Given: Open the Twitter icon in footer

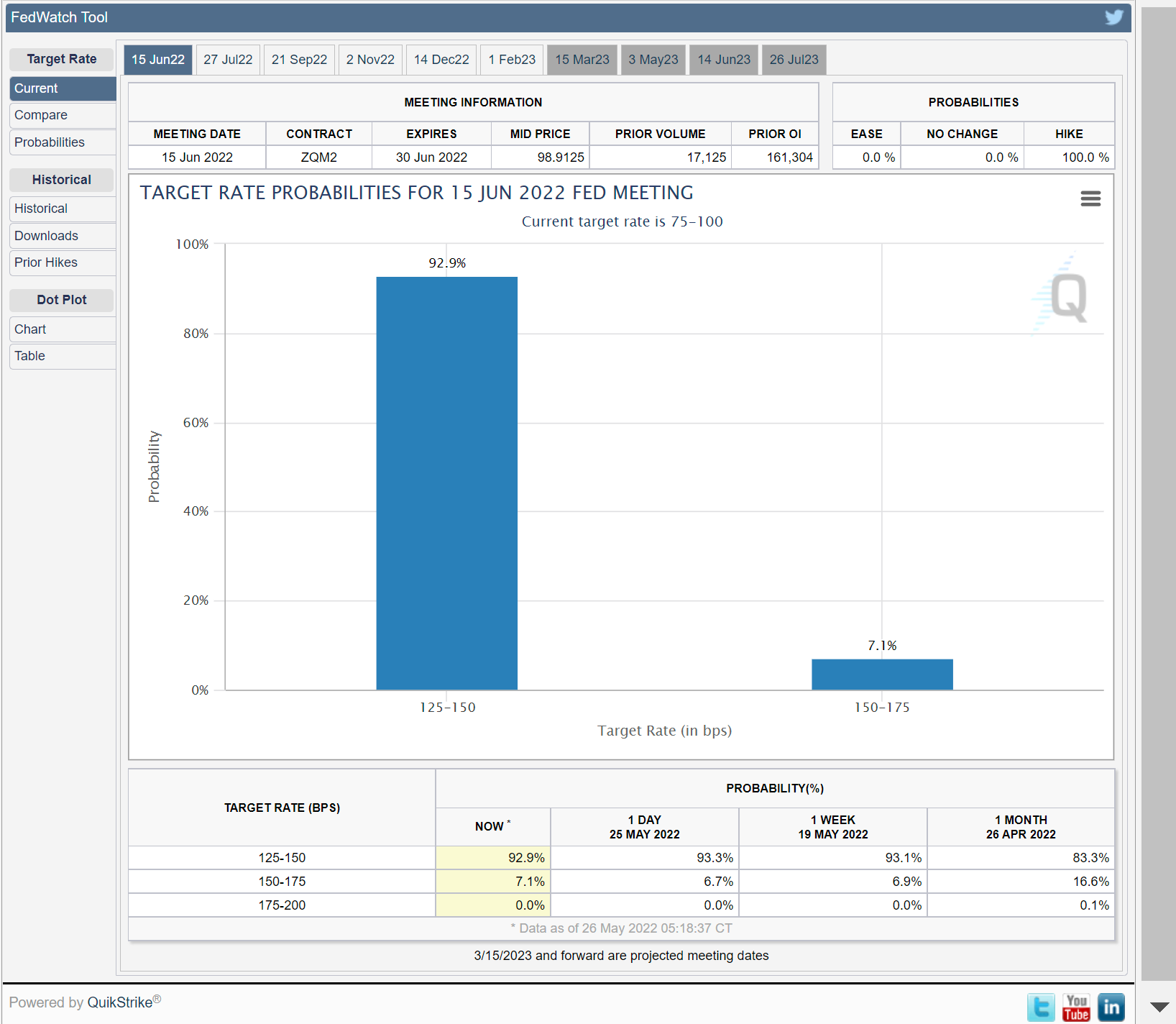Looking at the screenshot, I should click(x=1040, y=1007).
